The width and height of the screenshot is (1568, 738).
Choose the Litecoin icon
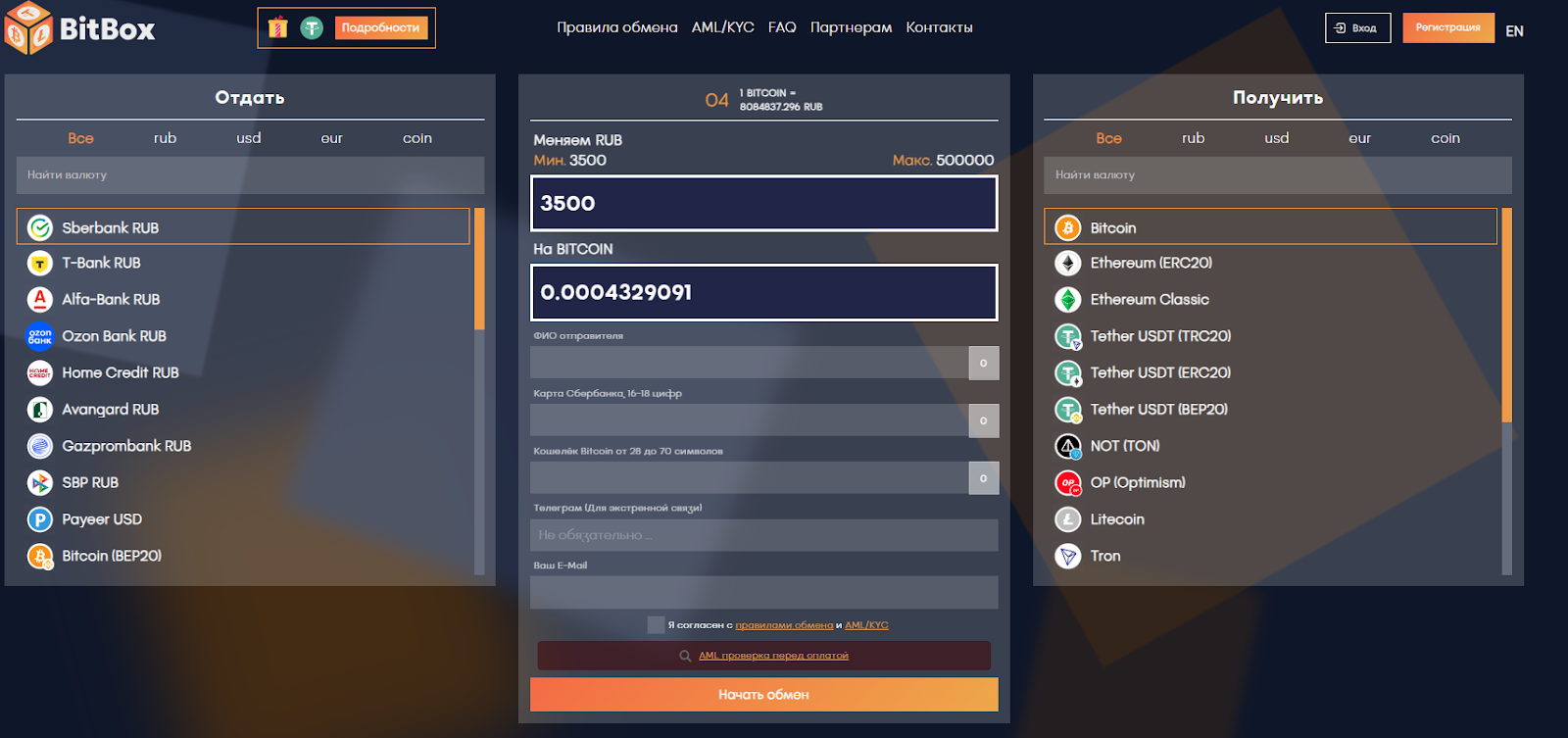1068,519
